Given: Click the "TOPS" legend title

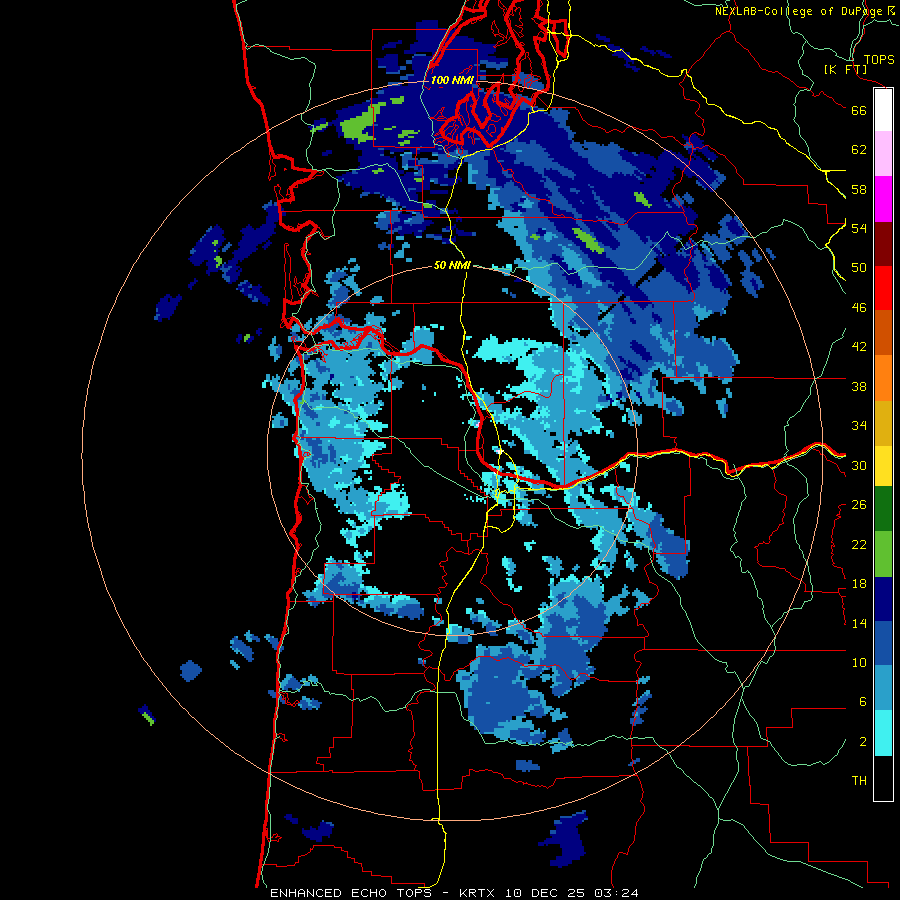Looking at the screenshot, I should (879, 60).
